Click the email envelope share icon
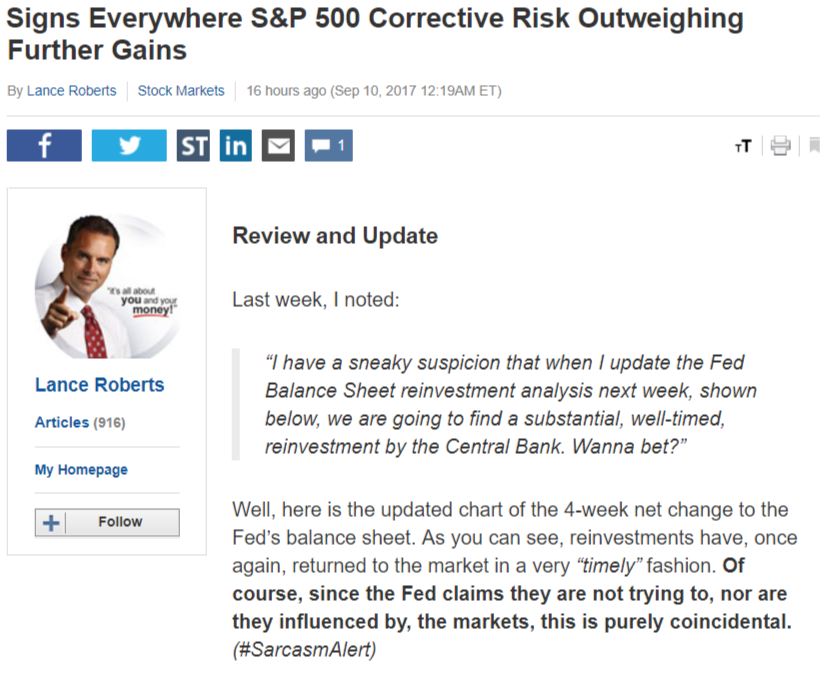The image size is (833, 685). [x=278, y=146]
